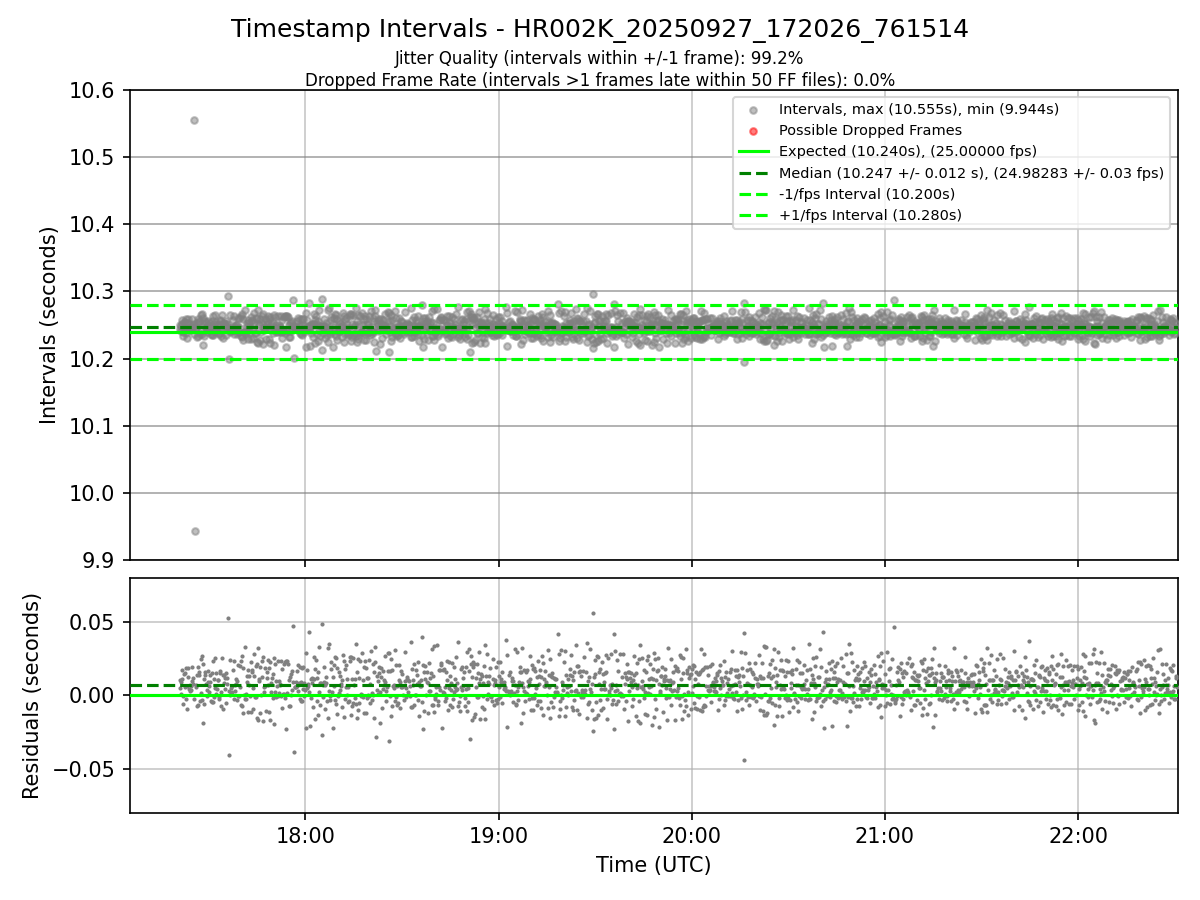Click legend entry Possible Dropped Frames
This screenshot has width=1200, height=900.
click(870, 130)
